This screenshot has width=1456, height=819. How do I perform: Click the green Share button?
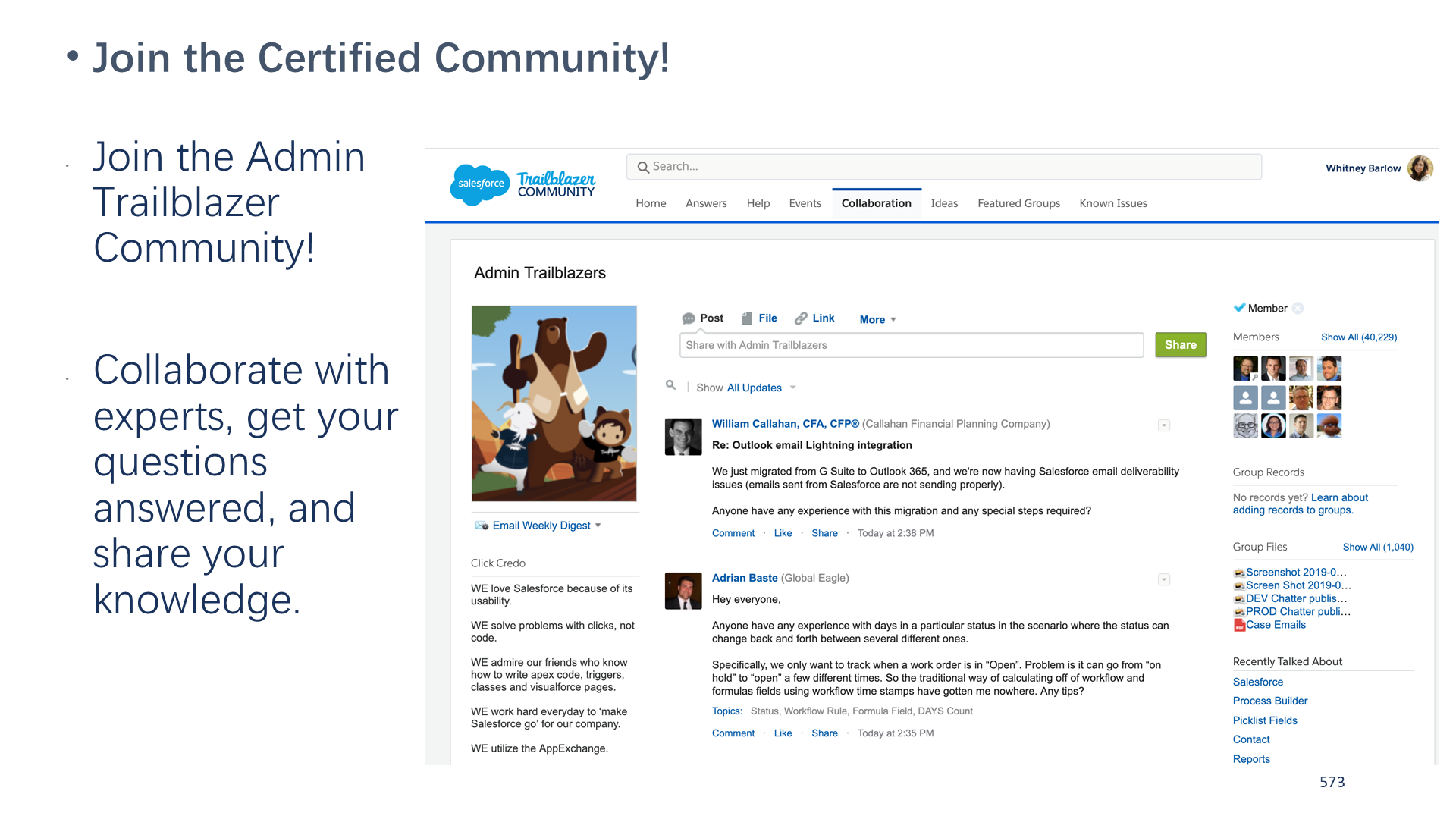(1181, 345)
